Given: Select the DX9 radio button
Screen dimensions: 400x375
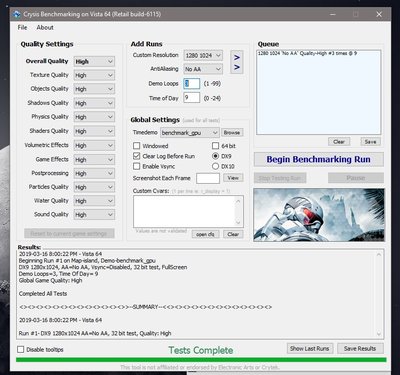Looking at the screenshot, I should click(x=215, y=156).
